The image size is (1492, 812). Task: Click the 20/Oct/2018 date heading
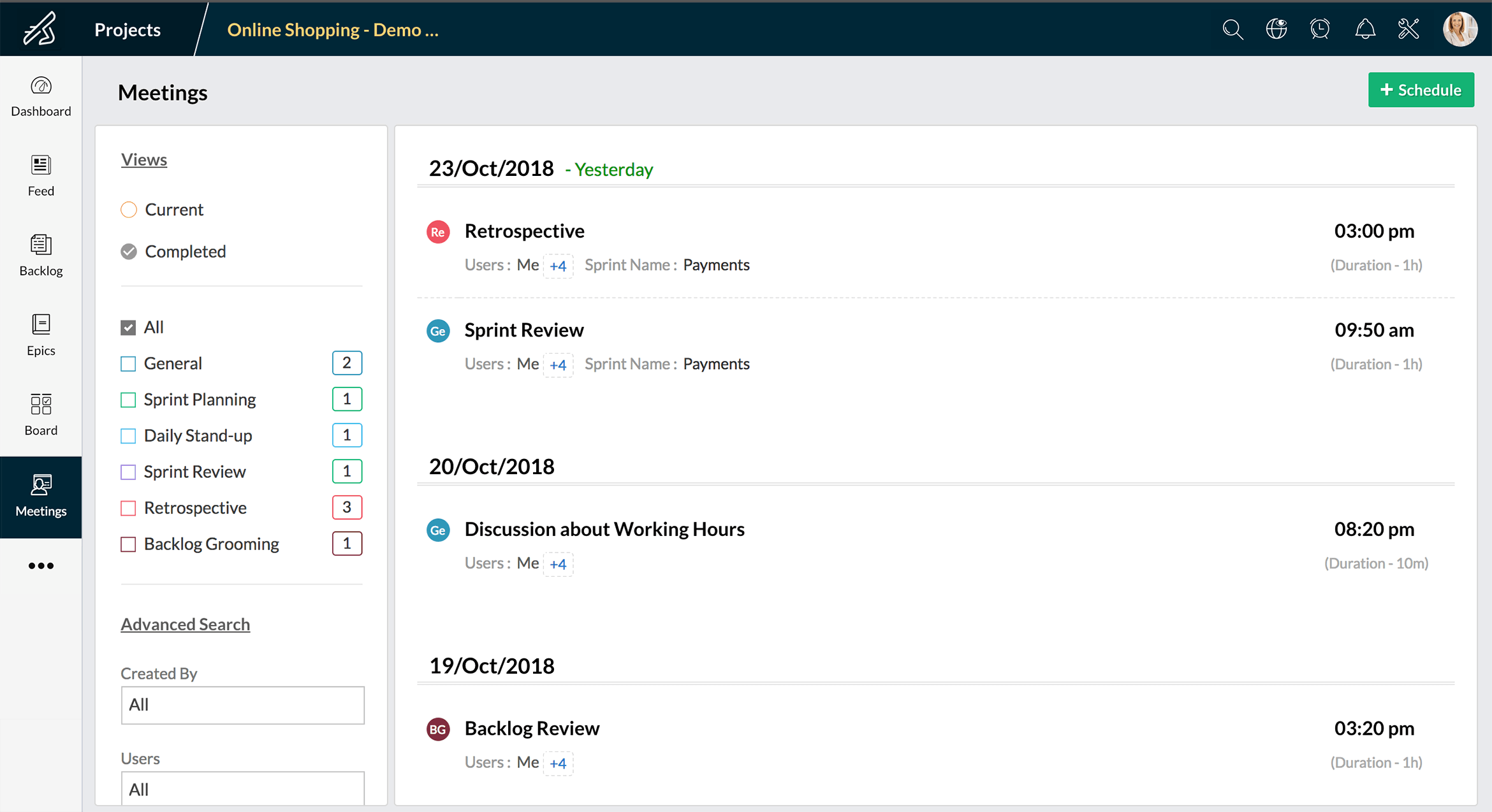tap(491, 467)
